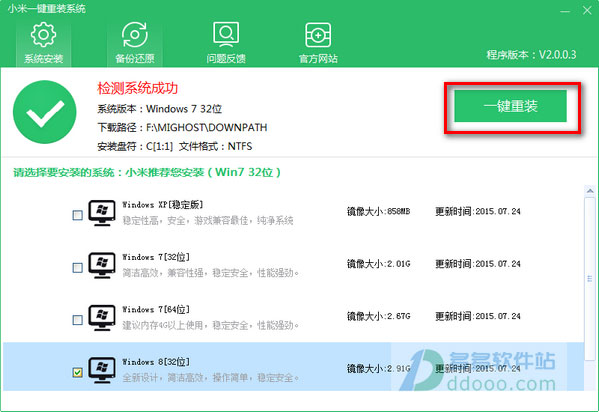Viewport: 599px width, 412px height.
Task: Click the 程序版本：V2.0.0.3 label
Action: coord(531,55)
